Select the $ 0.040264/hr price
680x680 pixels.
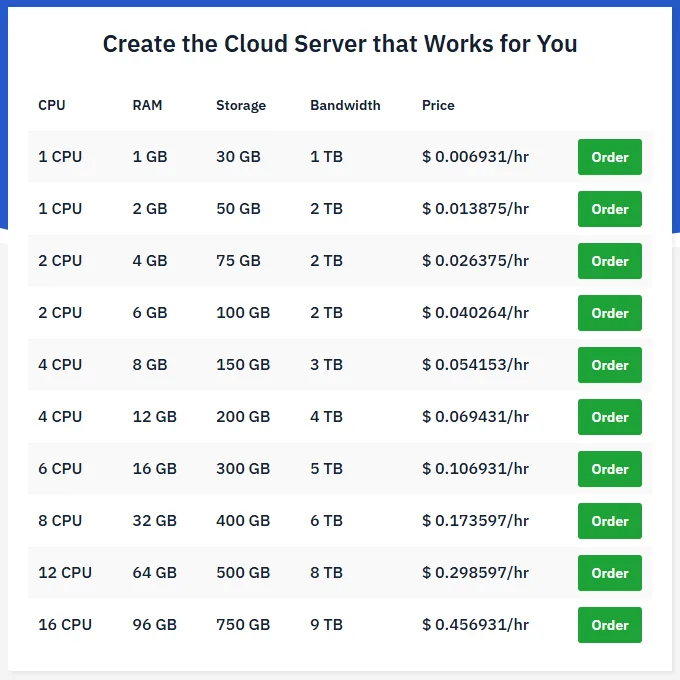pos(475,313)
